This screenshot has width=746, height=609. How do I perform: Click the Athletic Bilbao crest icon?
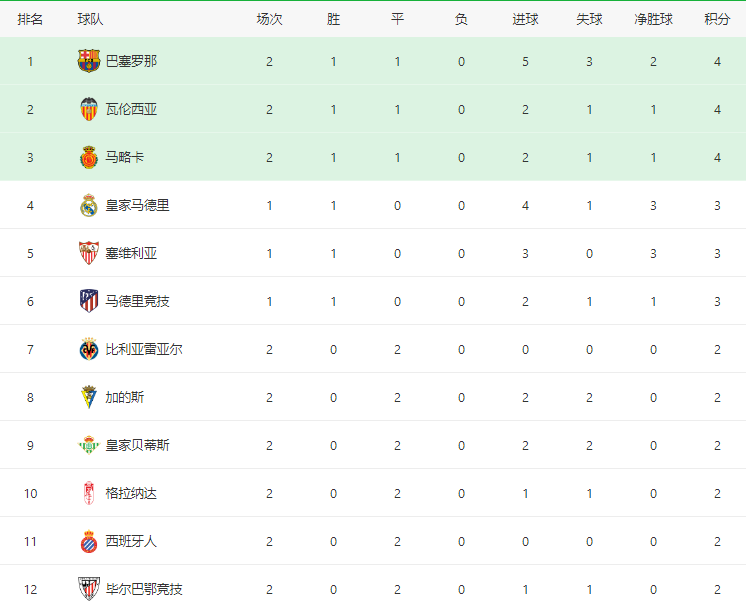pyautogui.click(x=89, y=589)
